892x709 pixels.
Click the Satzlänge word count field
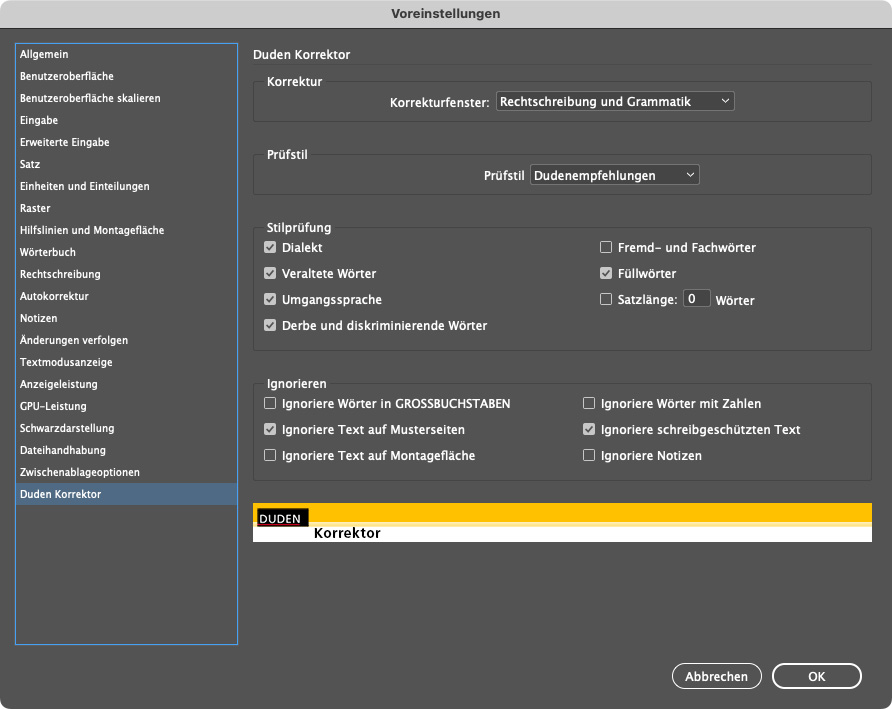[x=696, y=299]
